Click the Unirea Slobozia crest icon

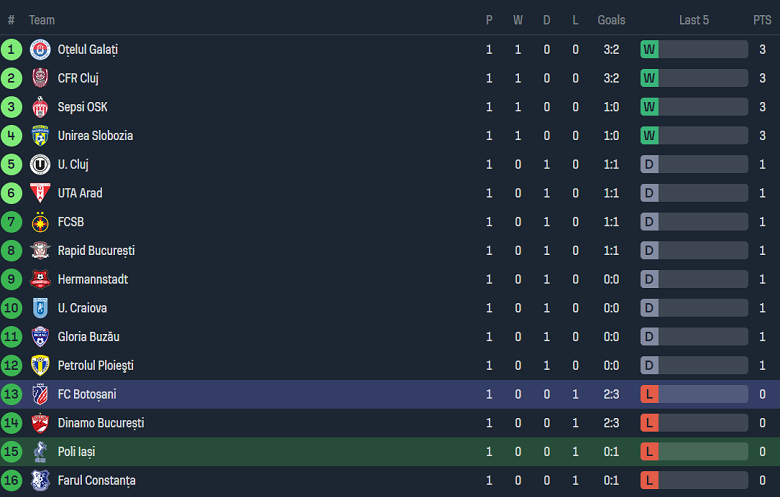[x=40, y=136]
